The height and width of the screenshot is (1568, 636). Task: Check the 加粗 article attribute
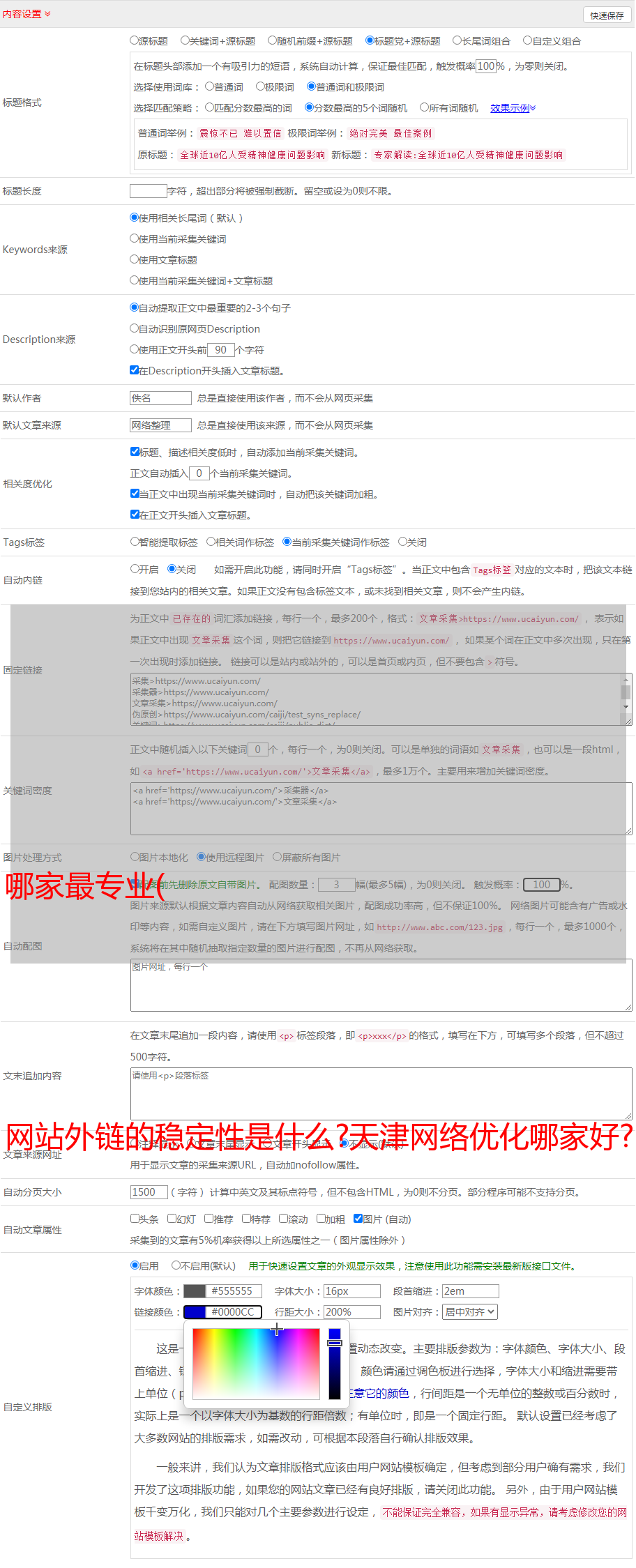click(321, 1219)
